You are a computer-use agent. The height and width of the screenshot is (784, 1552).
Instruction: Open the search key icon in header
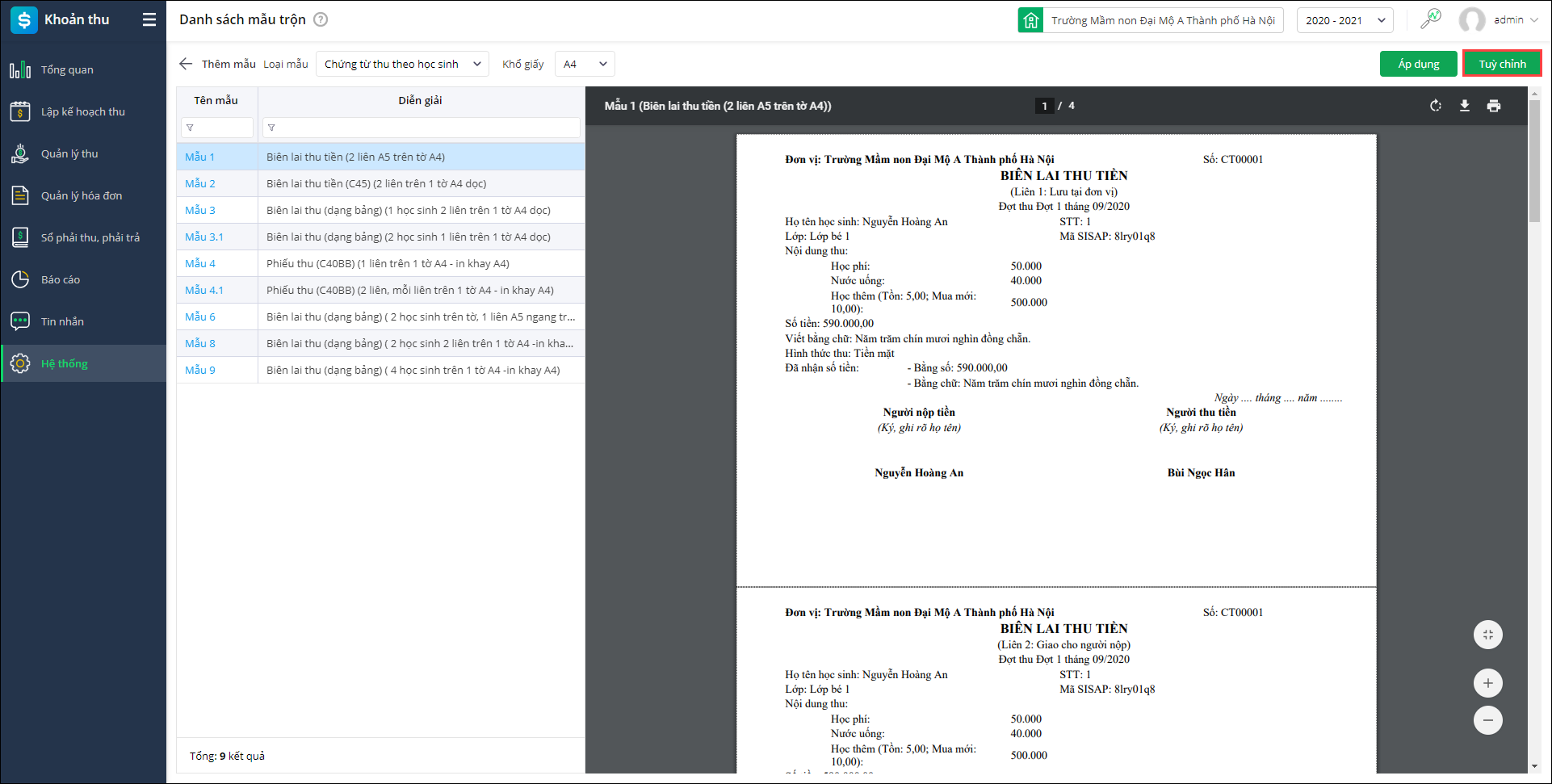1431,19
